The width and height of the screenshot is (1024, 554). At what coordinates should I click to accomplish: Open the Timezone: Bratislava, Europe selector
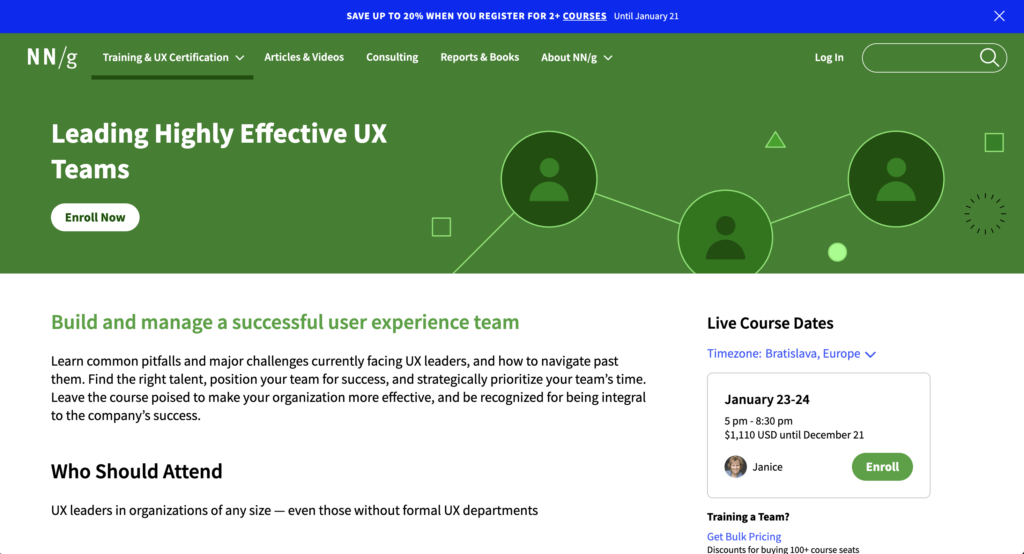click(791, 354)
